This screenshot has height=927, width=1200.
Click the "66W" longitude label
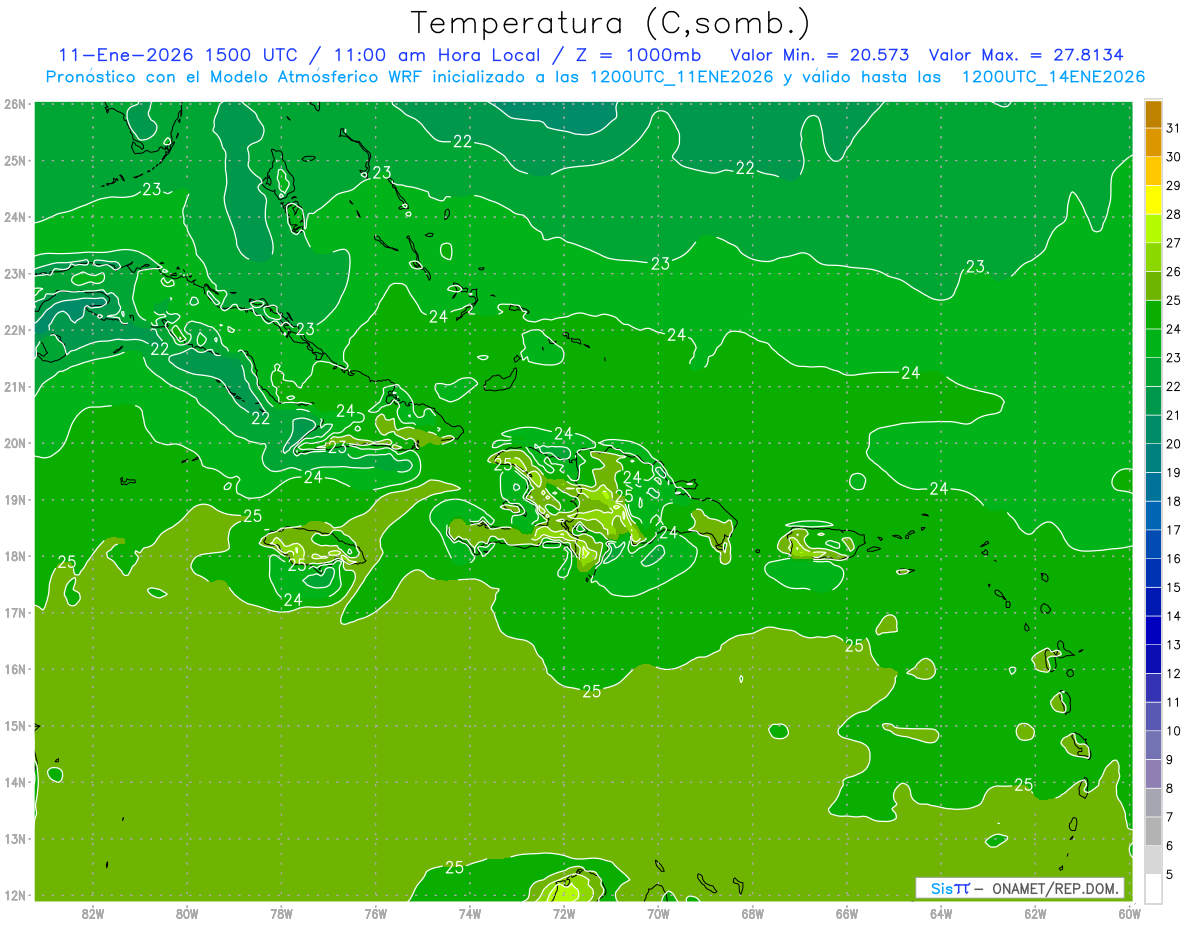click(x=847, y=914)
